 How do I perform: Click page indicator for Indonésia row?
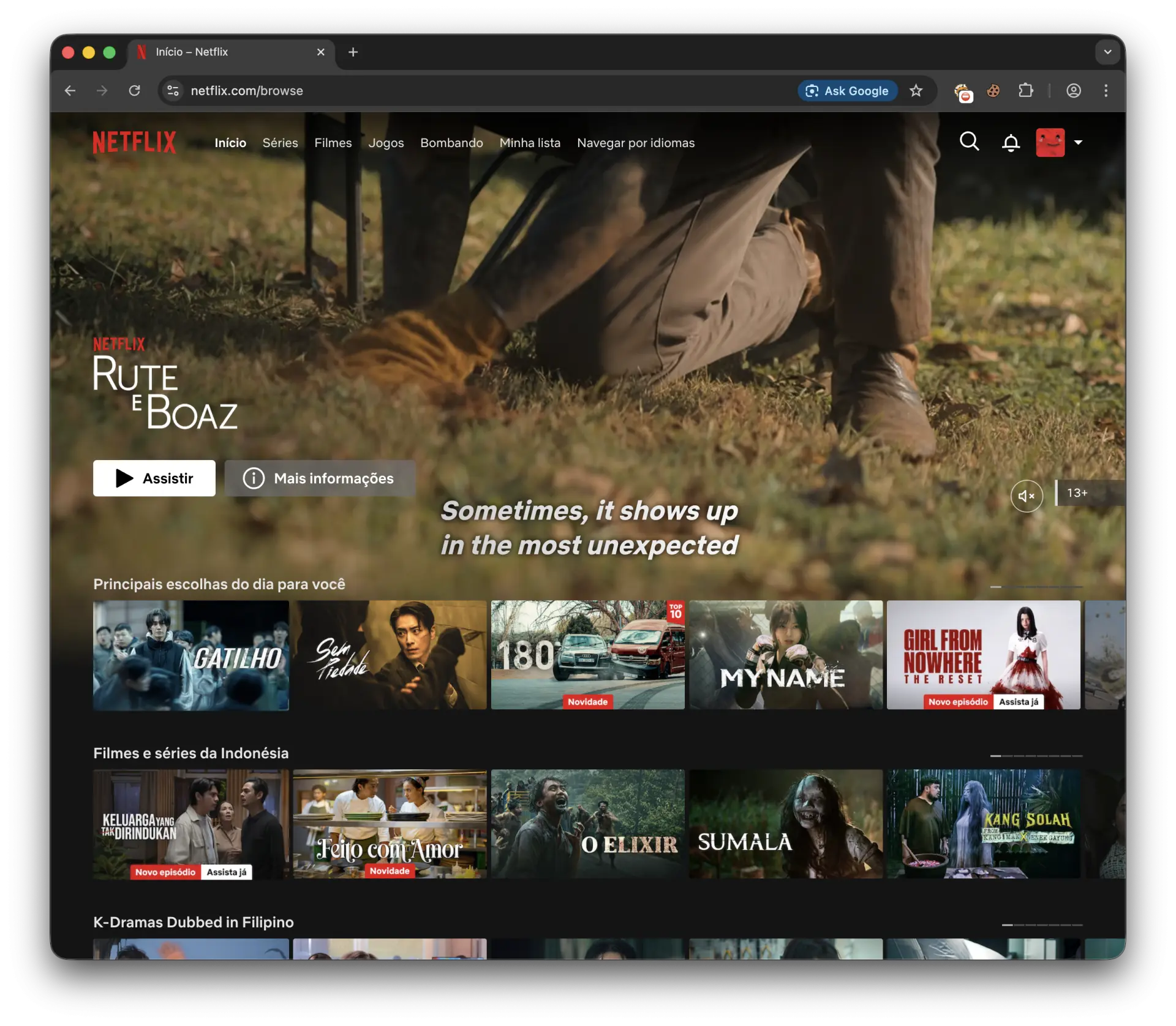(x=1036, y=756)
